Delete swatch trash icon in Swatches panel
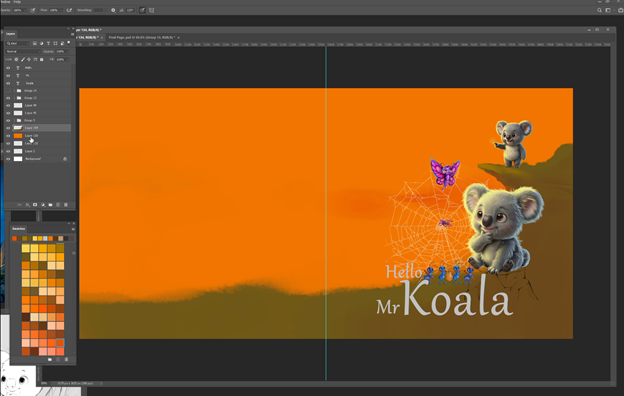The image size is (624, 396). point(66,359)
